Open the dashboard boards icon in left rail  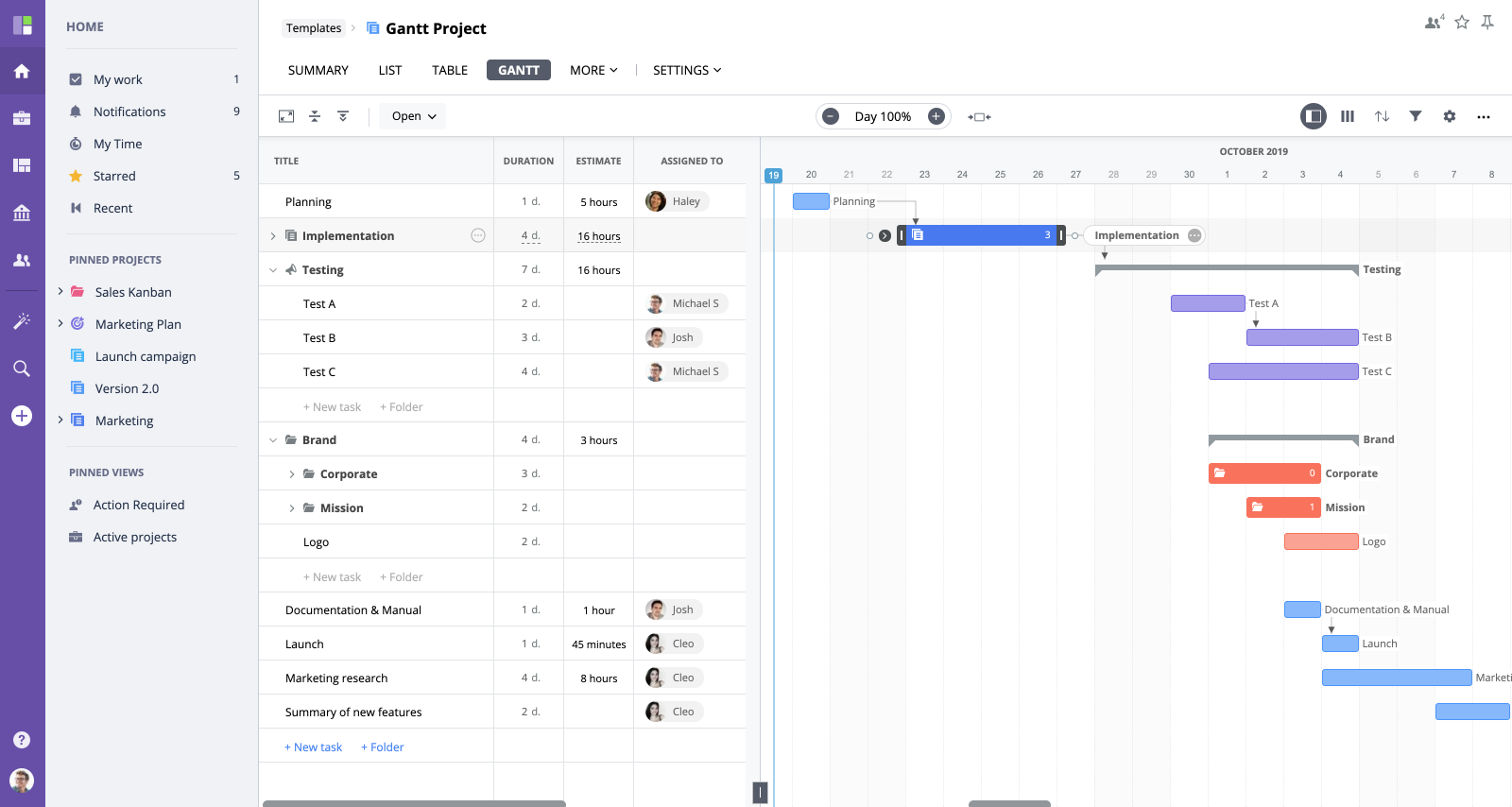pos(22,165)
